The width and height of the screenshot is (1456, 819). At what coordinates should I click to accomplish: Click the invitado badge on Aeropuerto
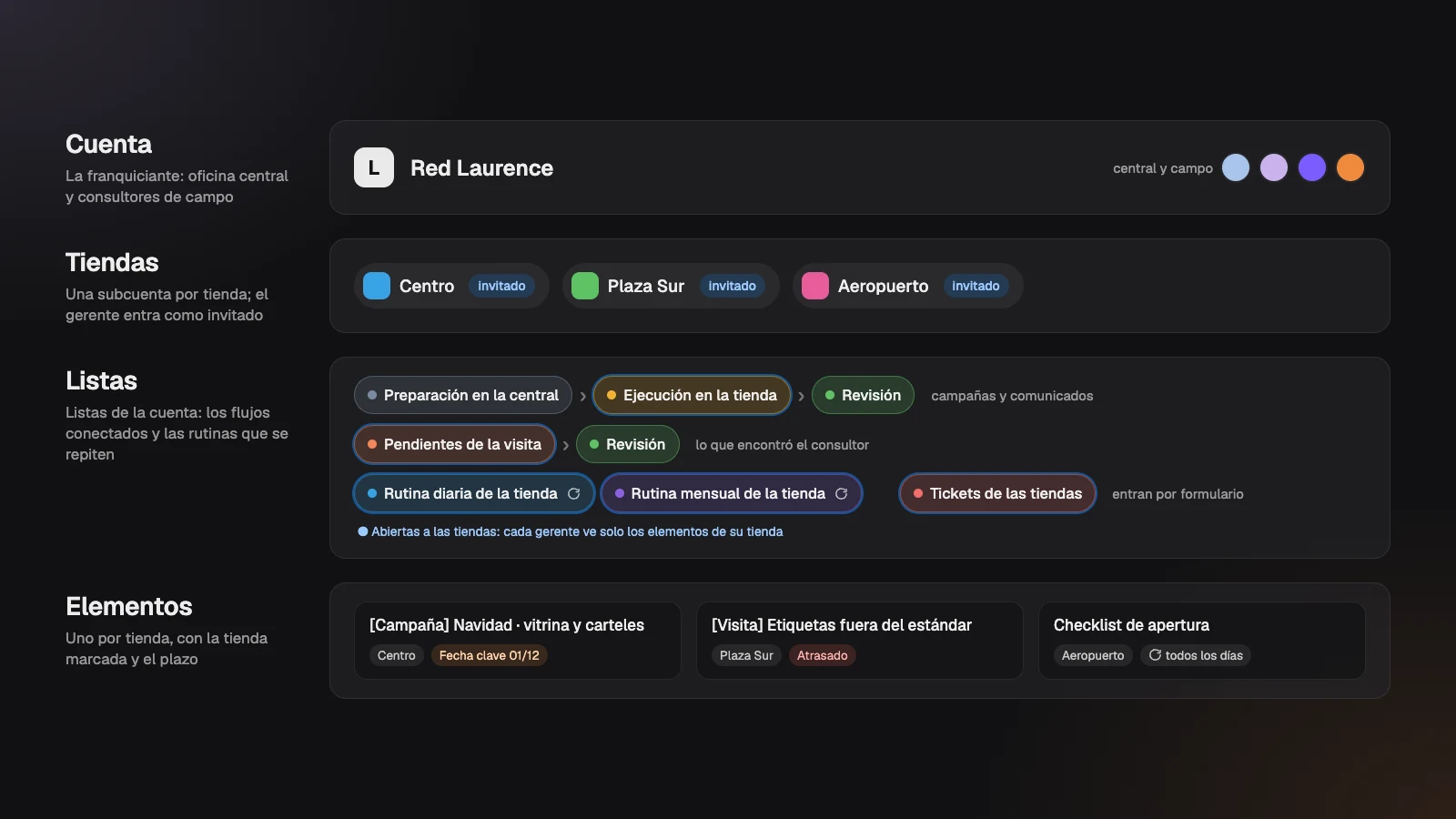[x=976, y=286]
